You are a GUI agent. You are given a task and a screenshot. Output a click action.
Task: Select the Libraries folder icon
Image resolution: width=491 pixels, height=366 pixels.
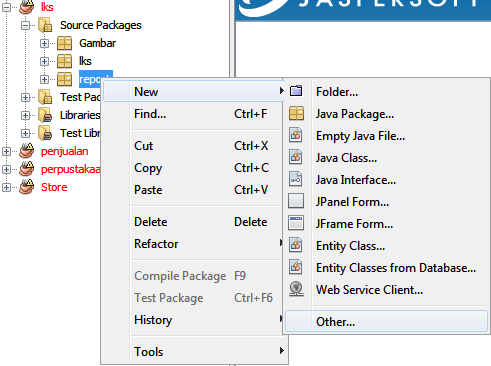45,115
